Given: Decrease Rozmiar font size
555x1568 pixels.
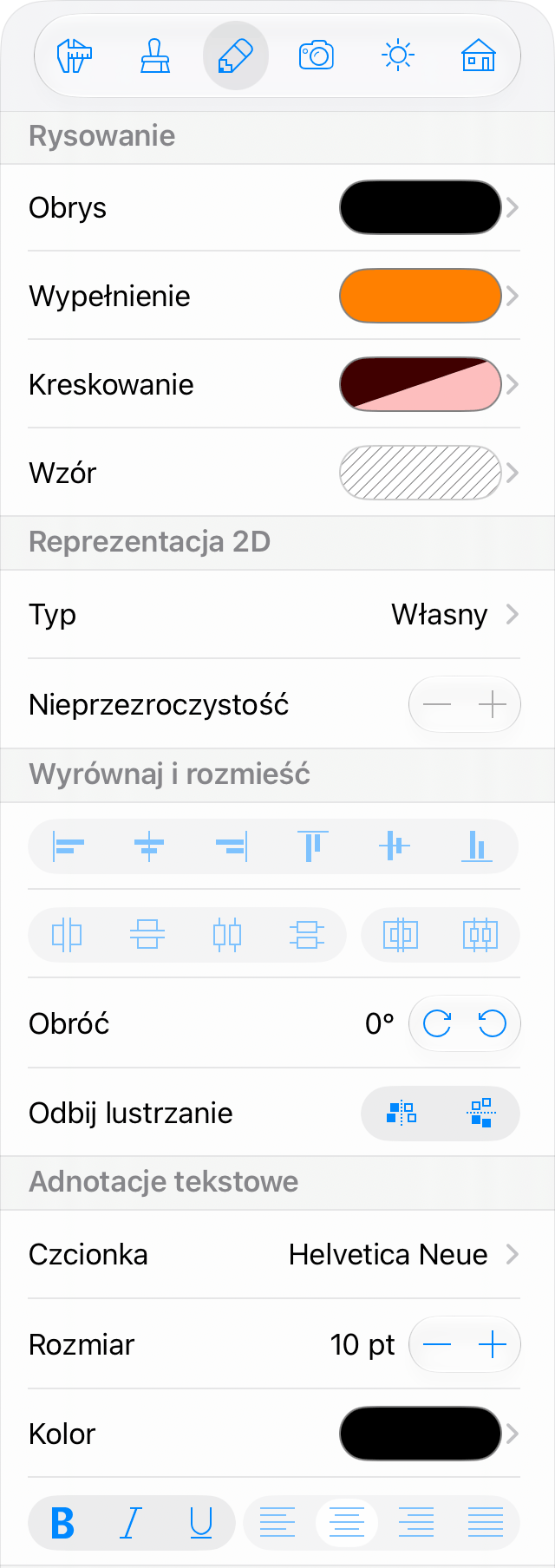Looking at the screenshot, I should pos(437,1344).
